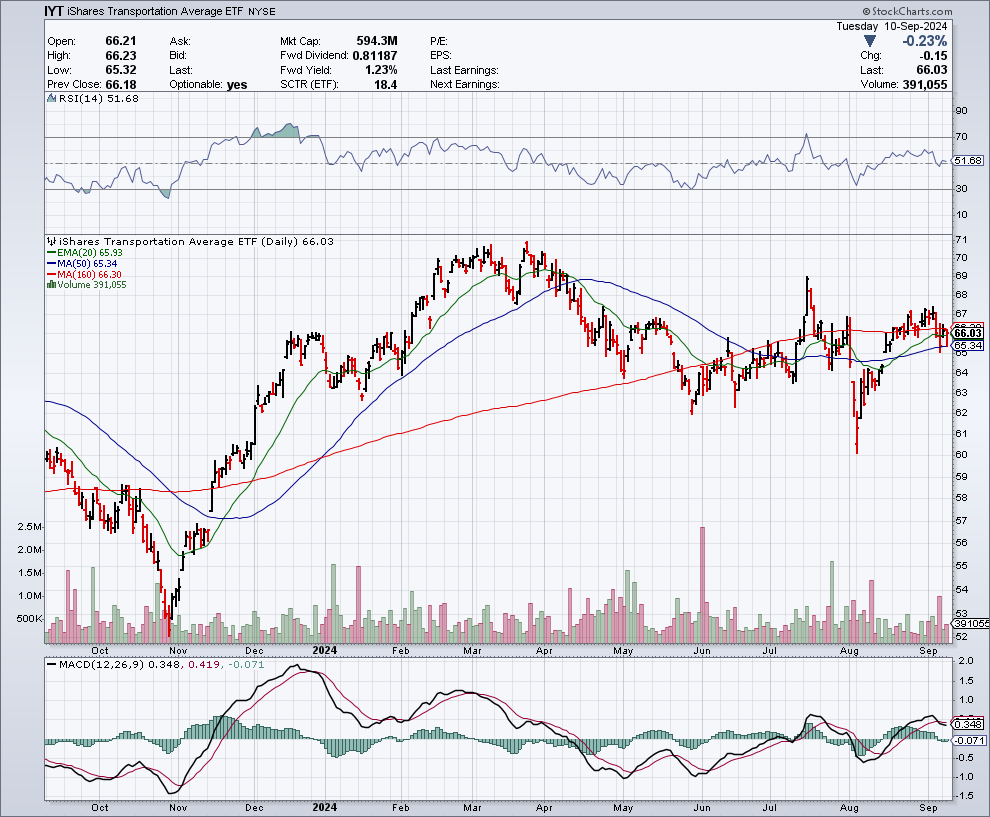The width and height of the screenshot is (990, 817).
Task: Select the IYT ticker symbol
Action: 53,11
